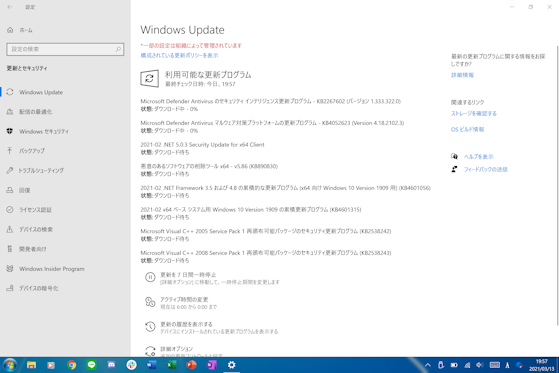Click the volume speaker tray icon
Screen dimensions: 559x373
[x=480, y=365]
